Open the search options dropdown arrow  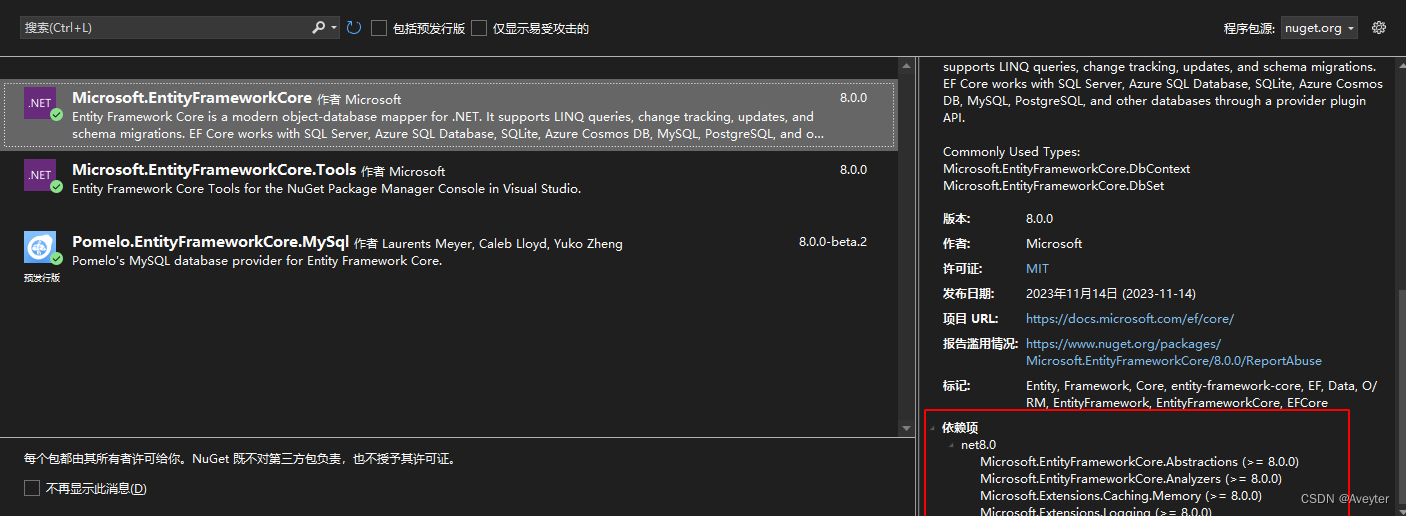(334, 28)
